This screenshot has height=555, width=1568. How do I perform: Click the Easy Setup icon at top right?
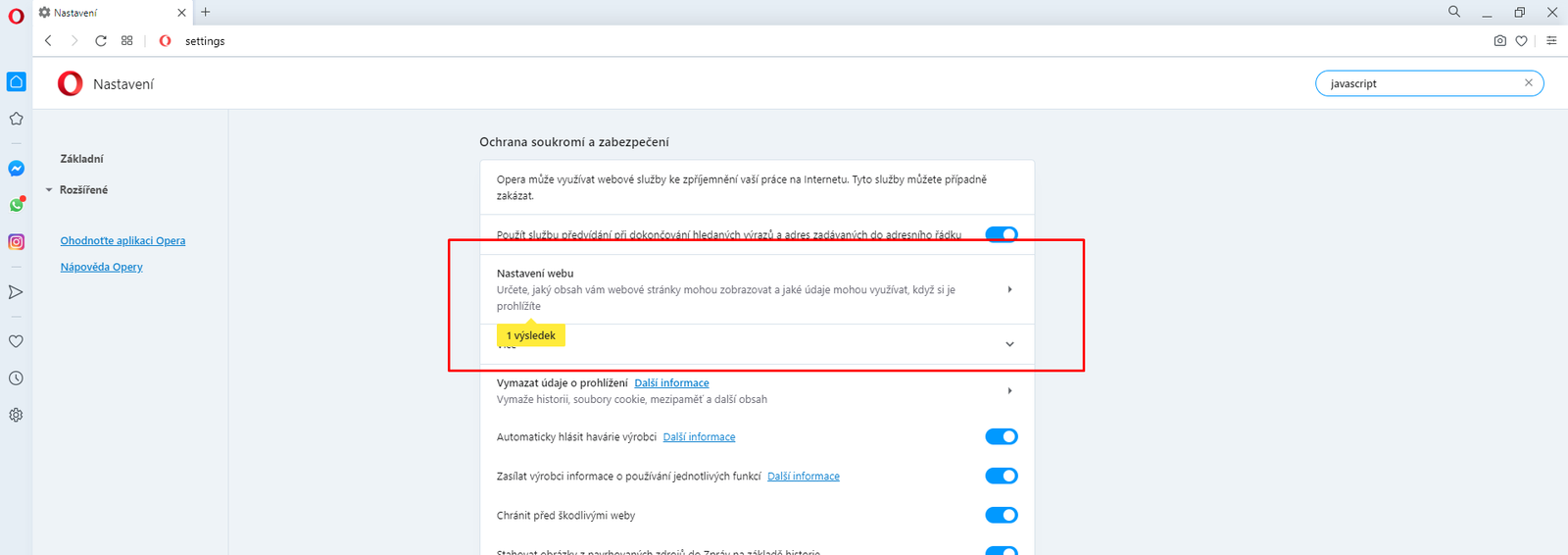(1551, 41)
